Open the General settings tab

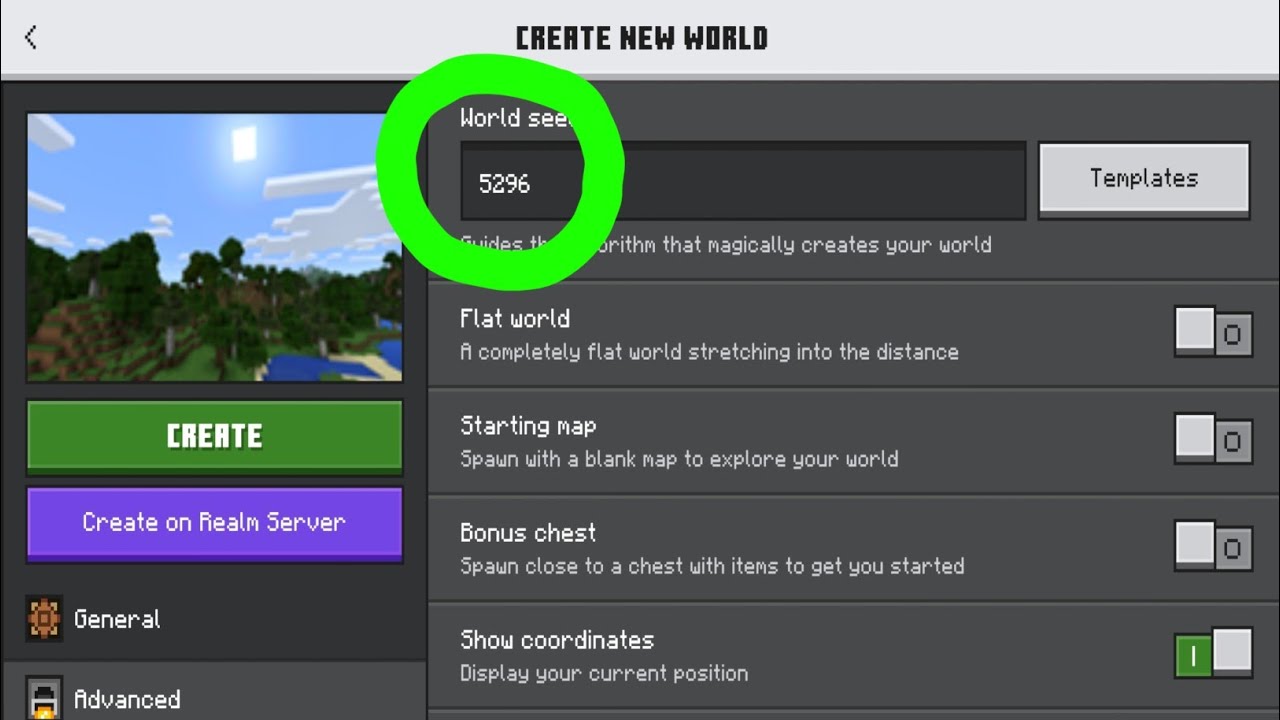point(214,620)
